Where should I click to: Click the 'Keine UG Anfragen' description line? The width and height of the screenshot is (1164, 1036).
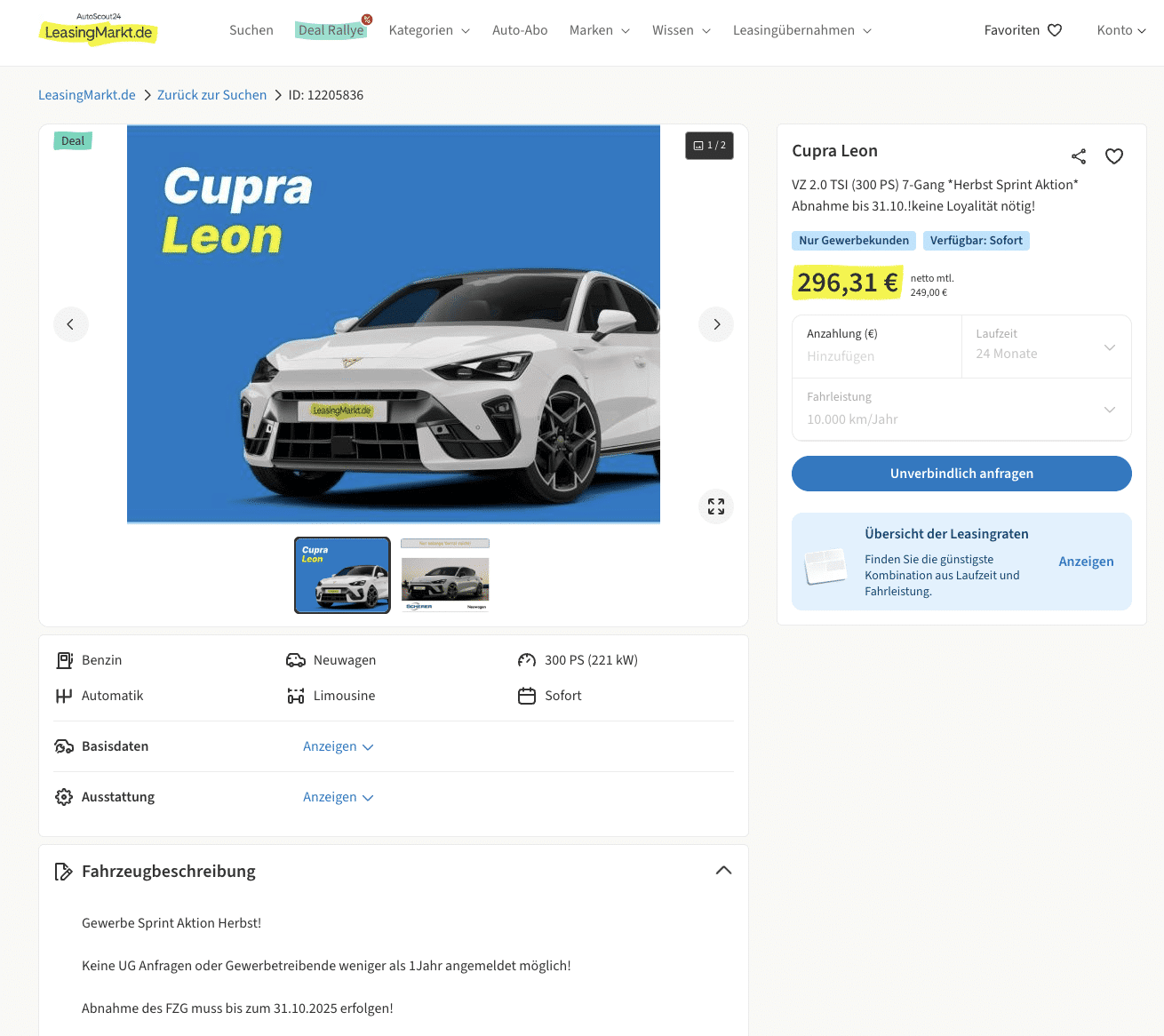click(x=326, y=966)
